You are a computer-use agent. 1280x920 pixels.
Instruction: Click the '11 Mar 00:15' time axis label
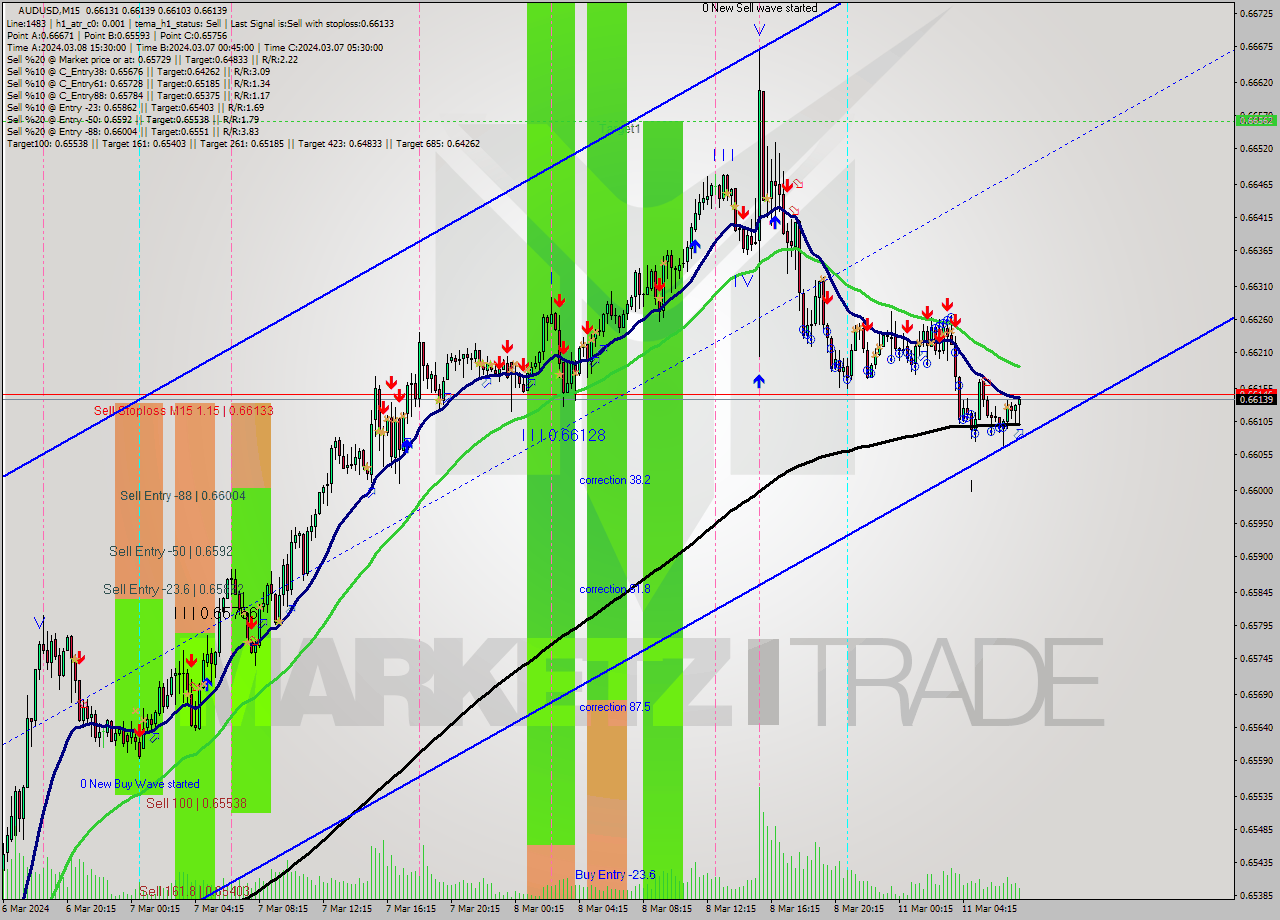[x=925, y=909]
